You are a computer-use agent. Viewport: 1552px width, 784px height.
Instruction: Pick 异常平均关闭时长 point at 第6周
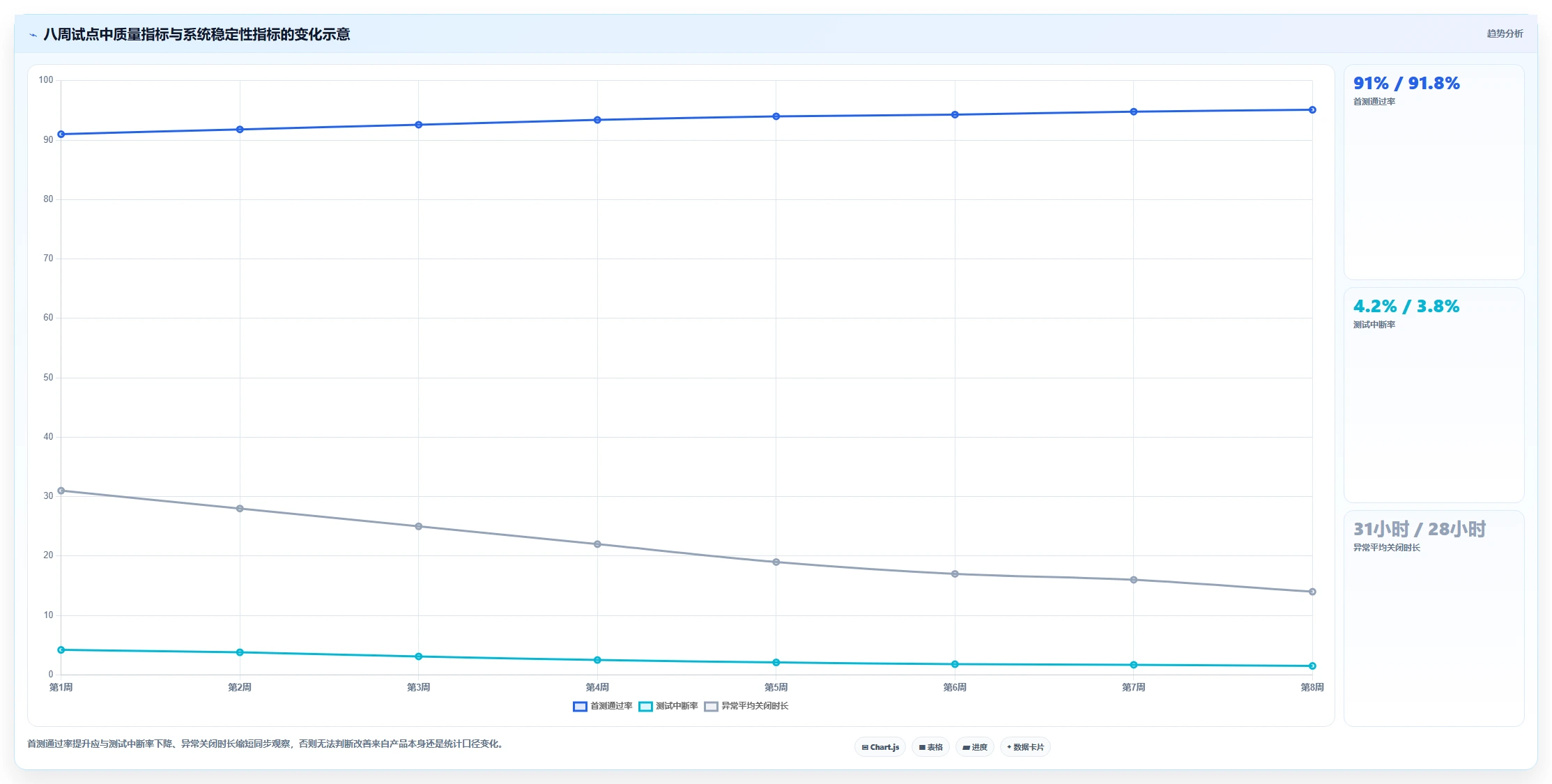click(x=955, y=574)
